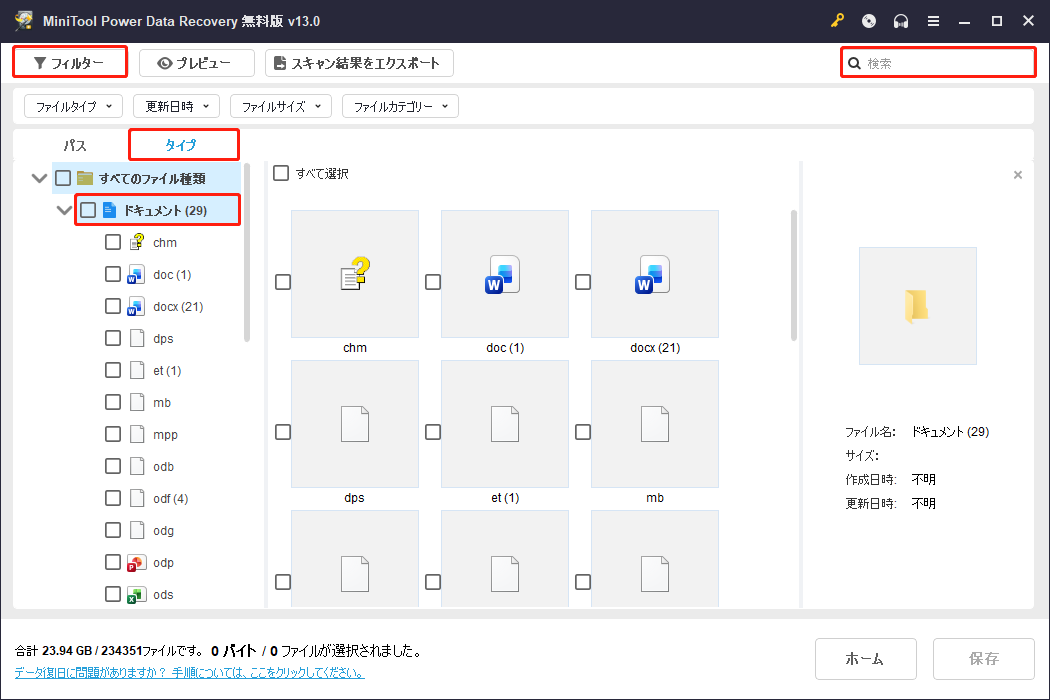Viewport: 1050px width, 700px height.
Task: Open the ファイルサイズ dropdown
Action: pyautogui.click(x=281, y=106)
